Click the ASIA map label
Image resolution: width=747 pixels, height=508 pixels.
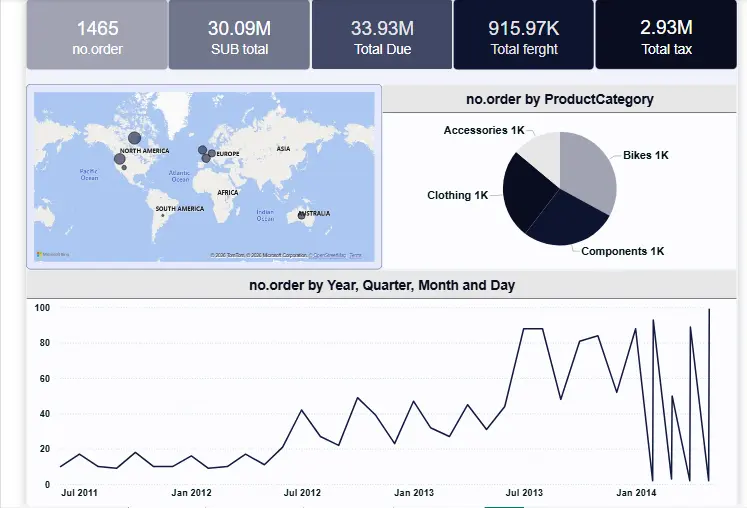click(283, 149)
